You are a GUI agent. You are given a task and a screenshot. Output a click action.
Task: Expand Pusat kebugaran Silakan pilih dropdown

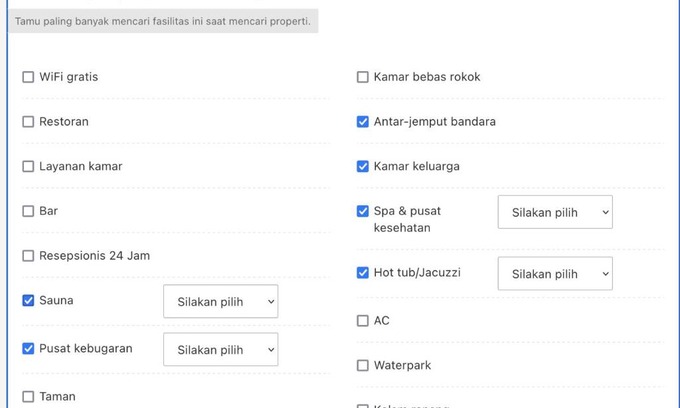(220, 350)
